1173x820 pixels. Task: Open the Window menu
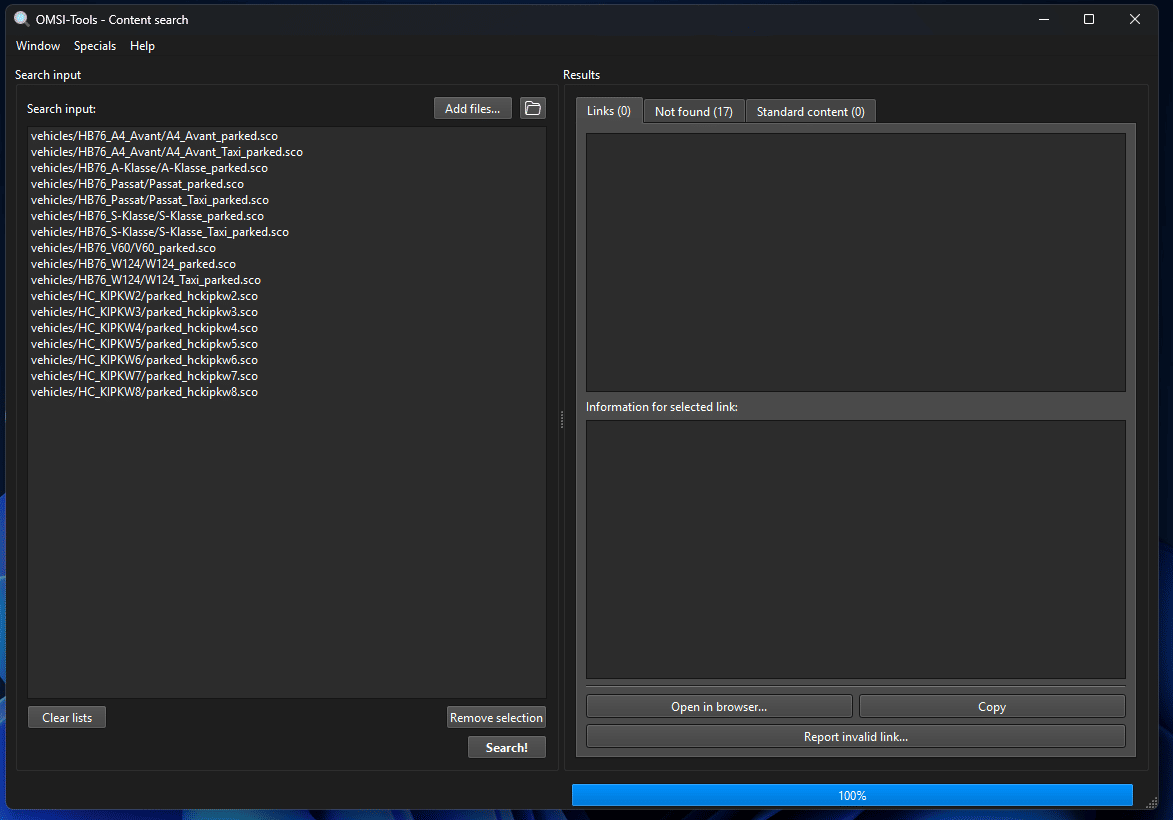[x=38, y=46]
